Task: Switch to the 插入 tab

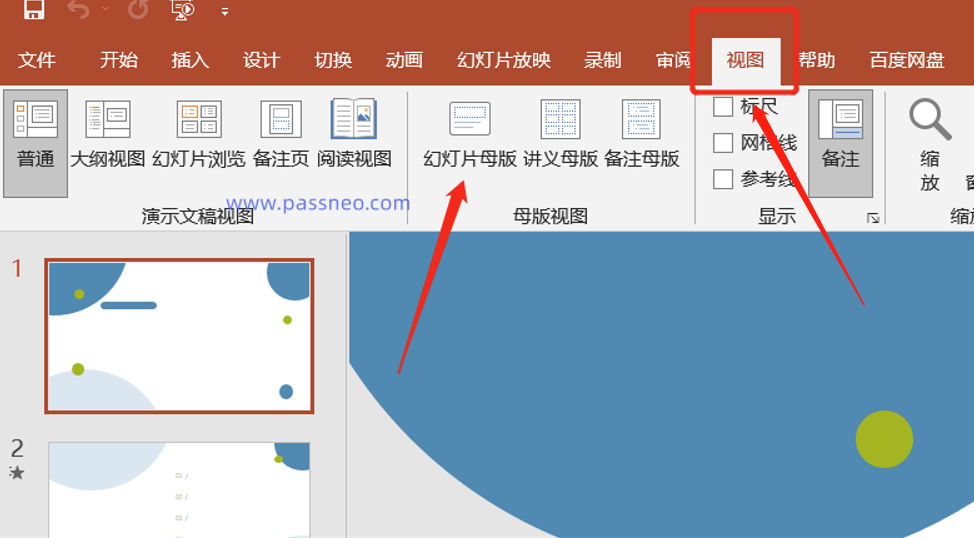Action: pos(190,60)
